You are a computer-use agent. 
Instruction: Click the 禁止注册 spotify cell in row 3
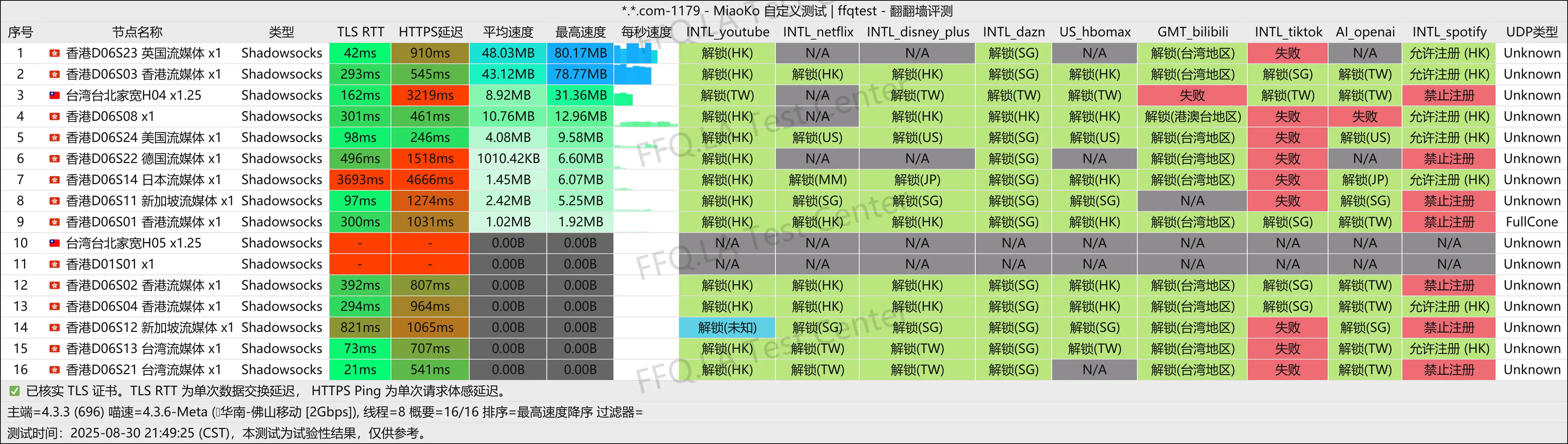click(1449, 95)
